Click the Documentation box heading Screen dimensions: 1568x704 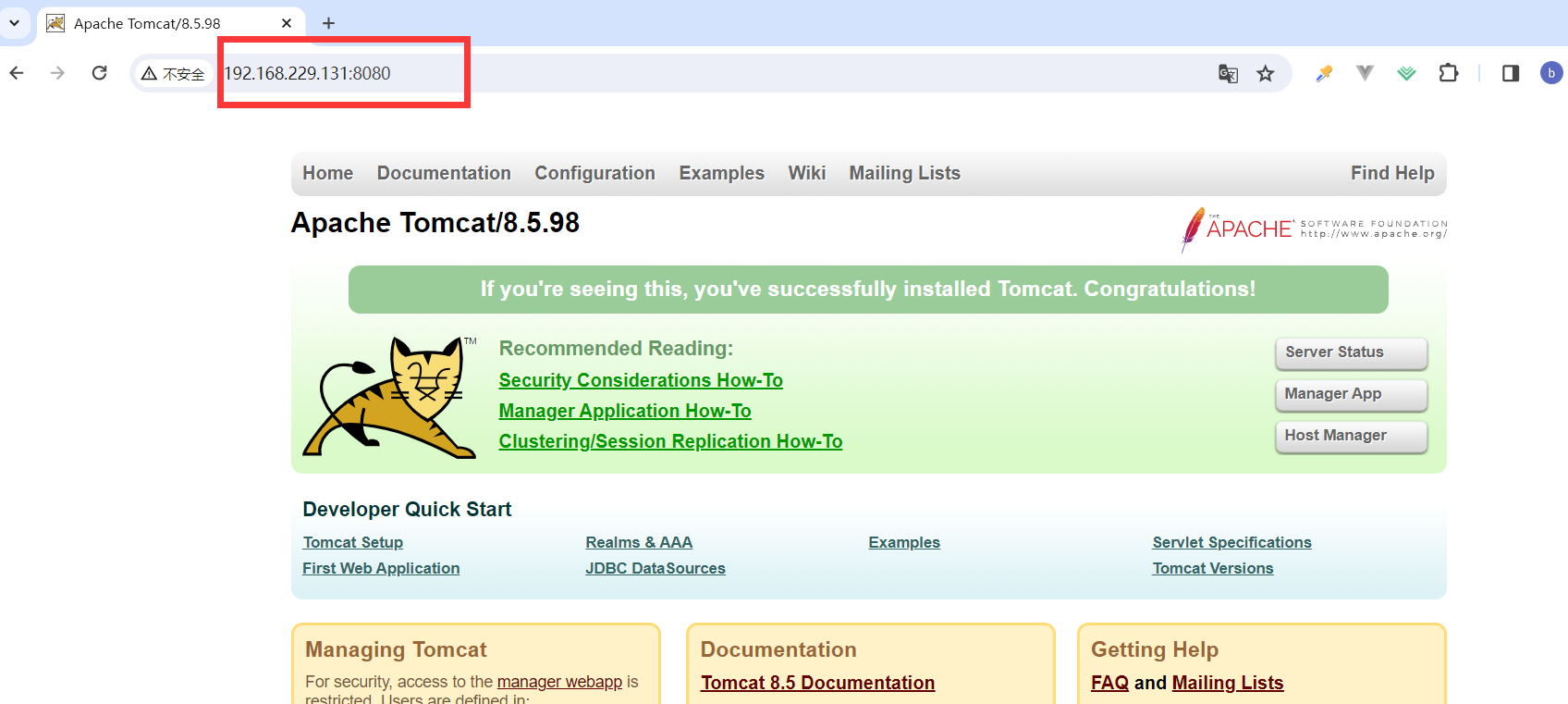(778, 649)
